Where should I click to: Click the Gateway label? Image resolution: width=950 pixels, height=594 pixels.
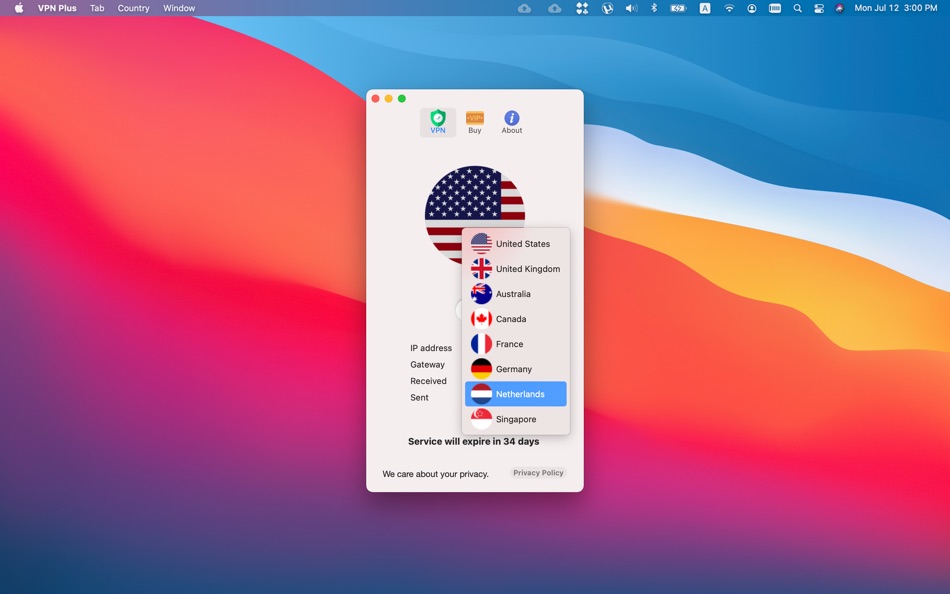coord(427,364)
